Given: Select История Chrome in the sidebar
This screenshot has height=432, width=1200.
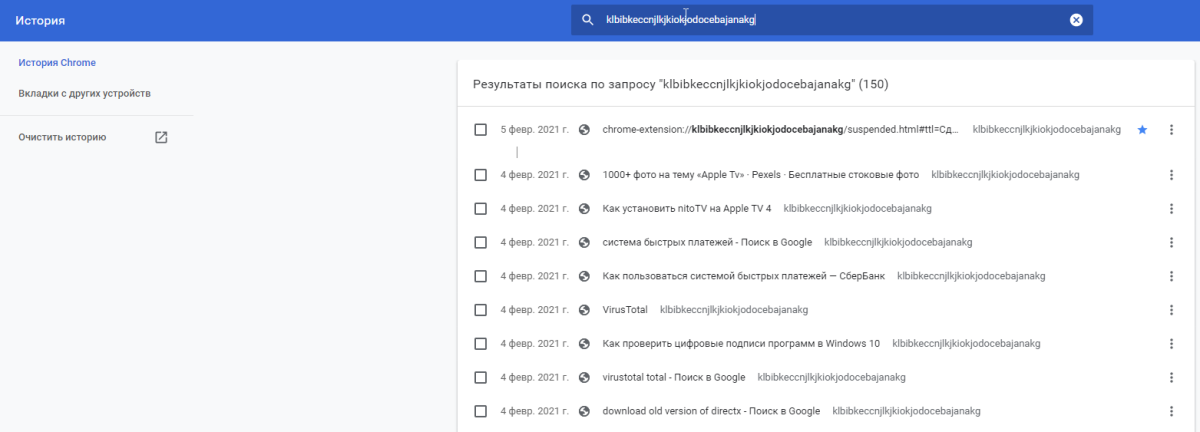Looking at the screenshot, I should [57, 63].
